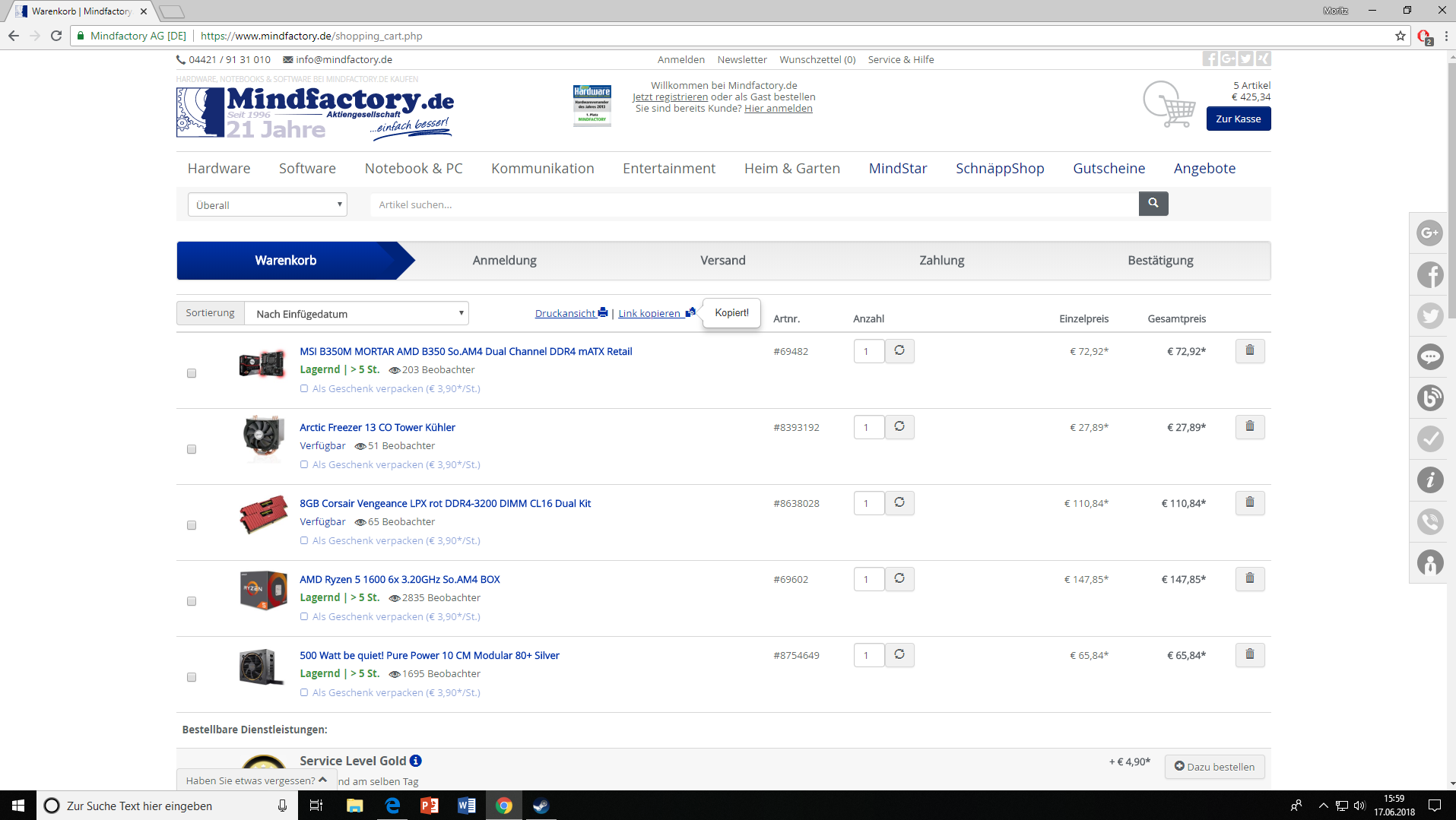Select the Corsair Vengeance row checkbox
Screen dimensions: 1456x820
coord(192,525)
